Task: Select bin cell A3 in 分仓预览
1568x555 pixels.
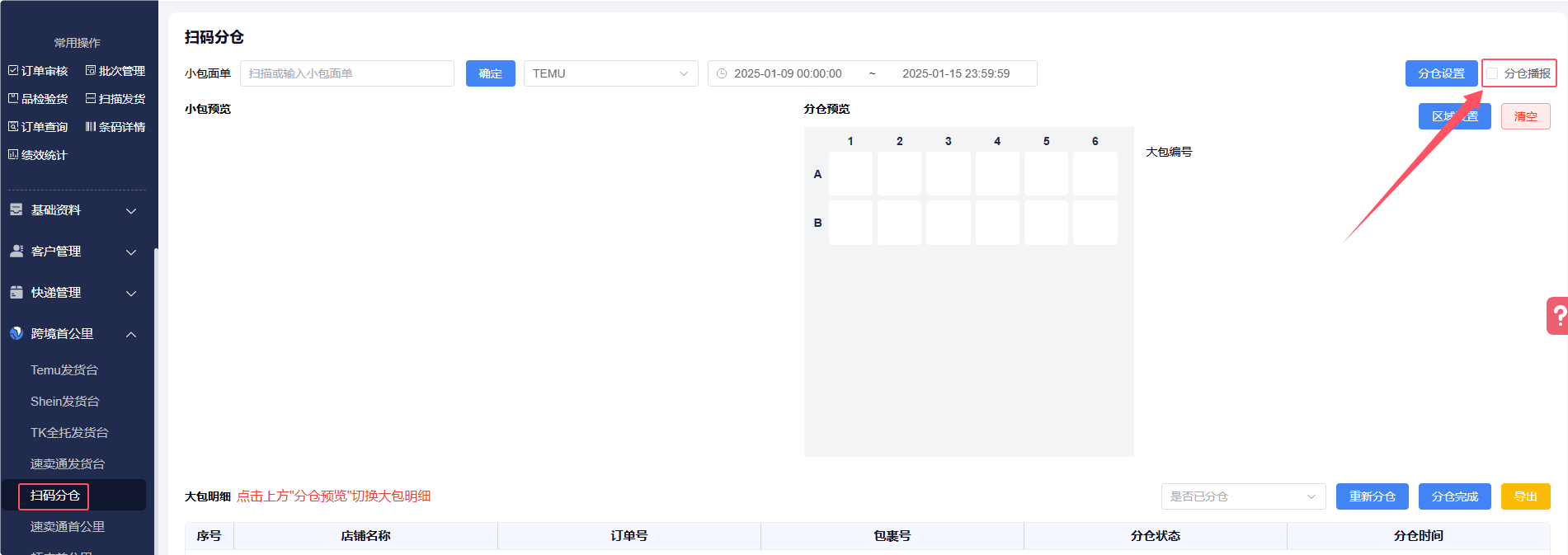Action: click(949, 173)
